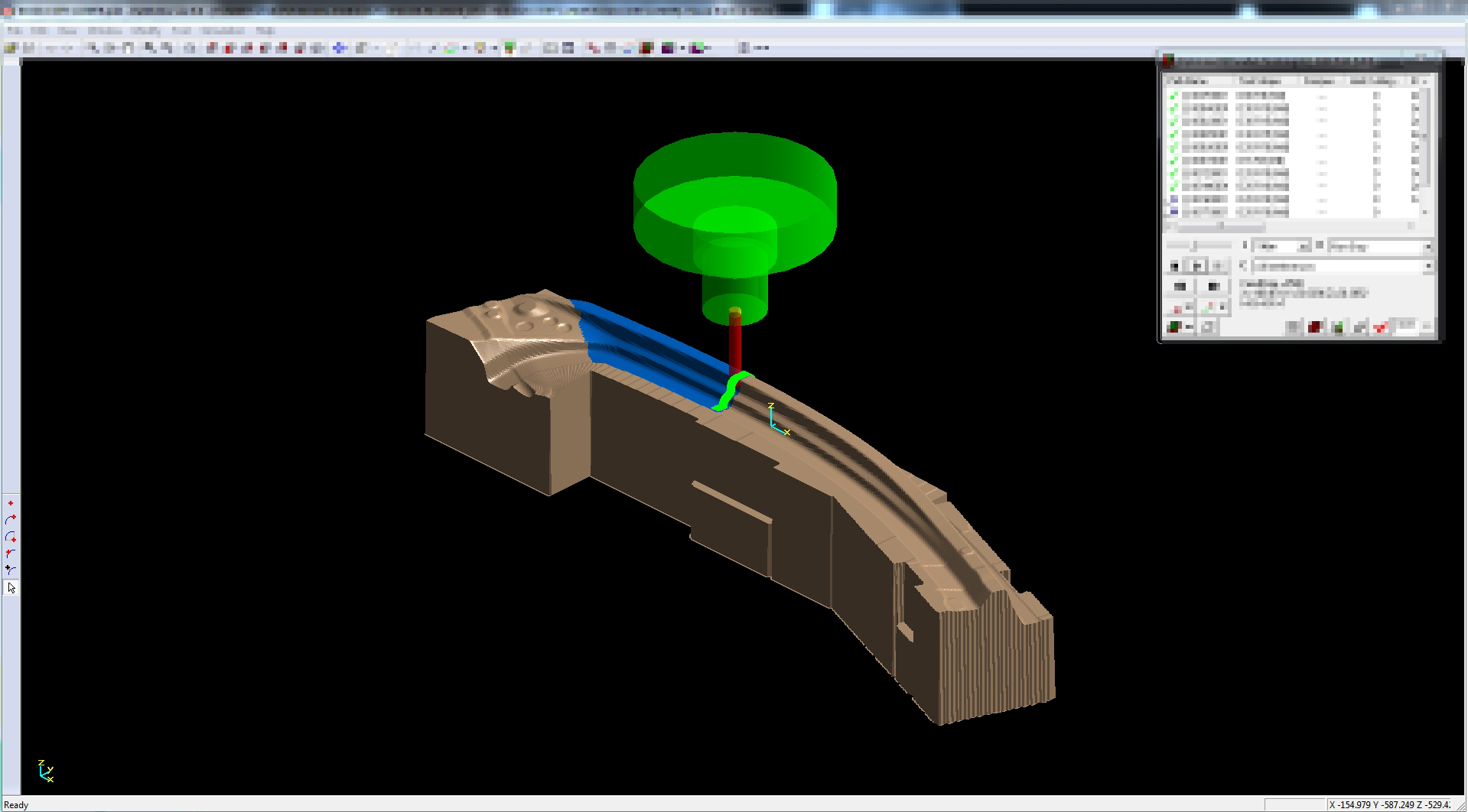Click the pressed green block toolbar icon
The image size is (1468, 812).
[x=509, y=47]
